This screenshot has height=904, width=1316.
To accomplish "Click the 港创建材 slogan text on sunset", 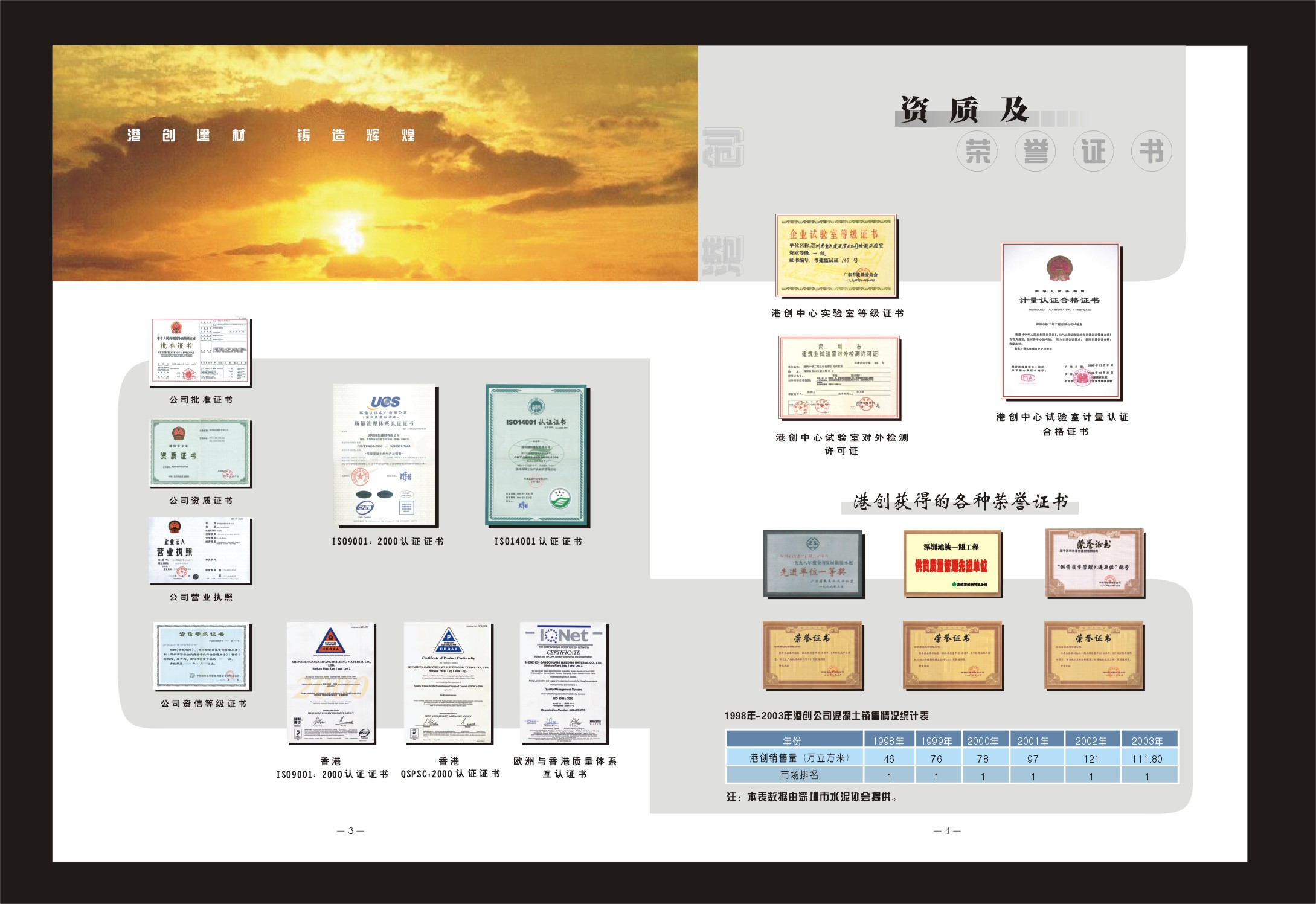I will pyautogui.click(x=187, y=135).
